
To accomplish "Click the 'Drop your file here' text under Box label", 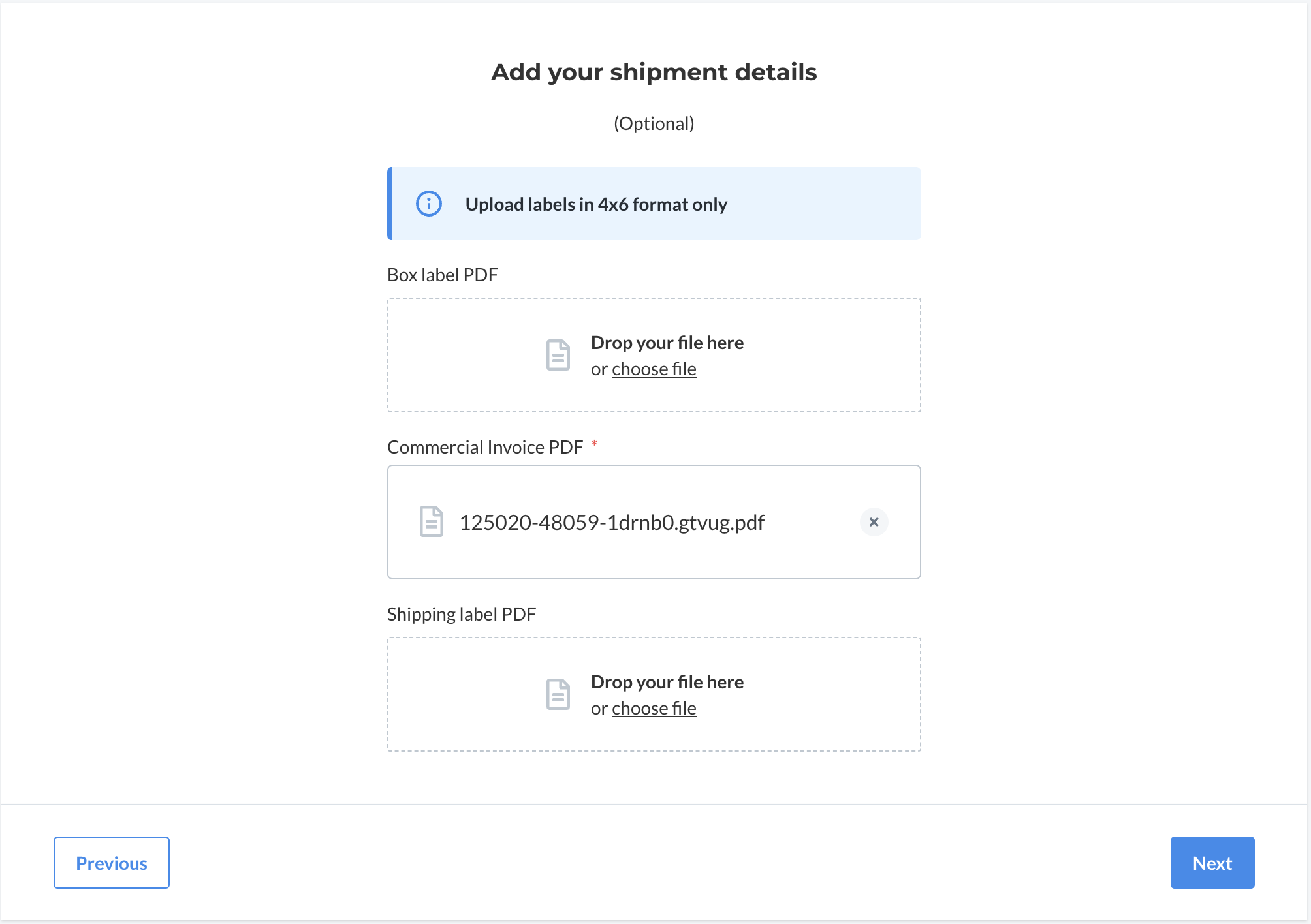I will [667, 343].
